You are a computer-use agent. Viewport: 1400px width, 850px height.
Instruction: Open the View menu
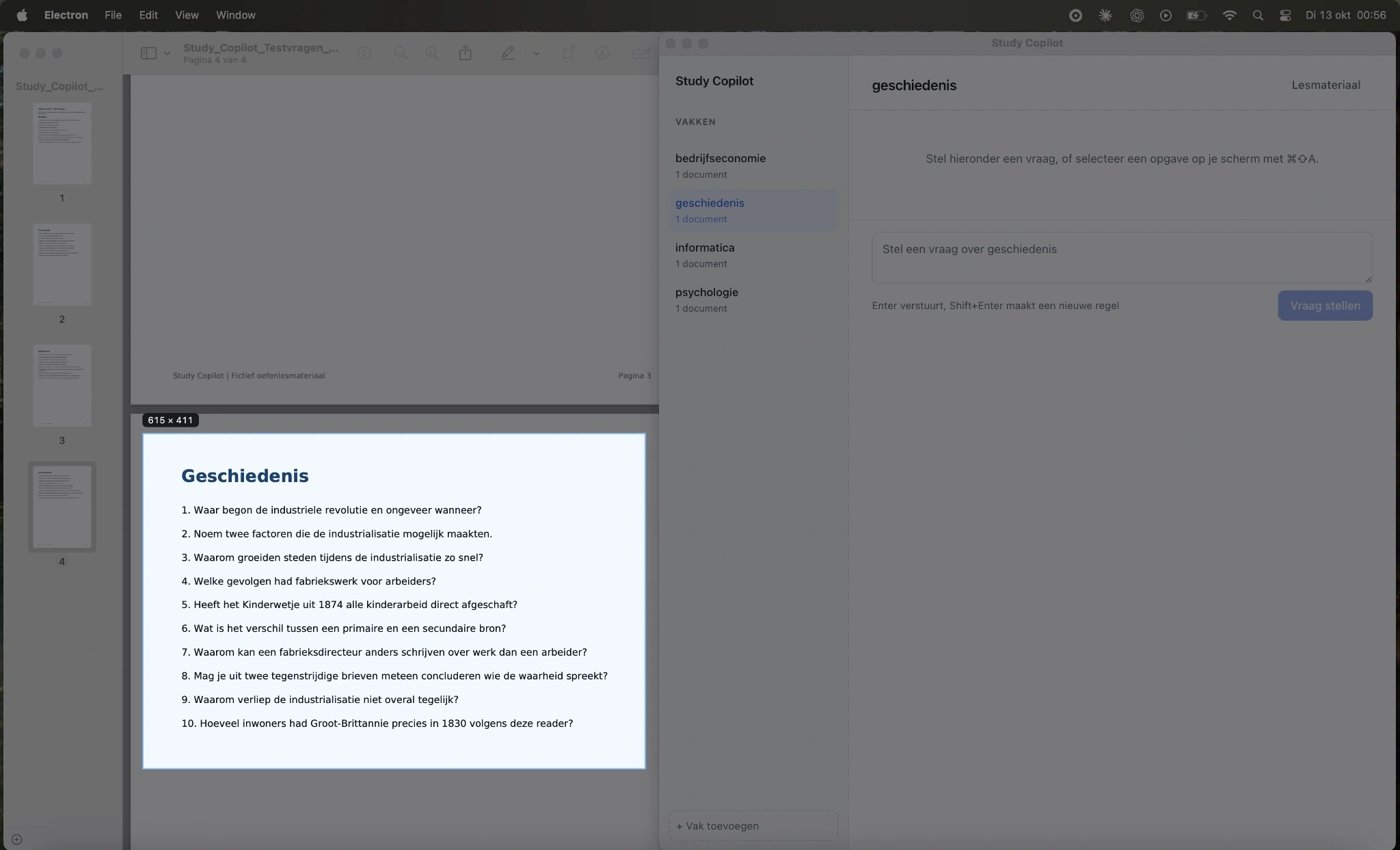(187, 15)
